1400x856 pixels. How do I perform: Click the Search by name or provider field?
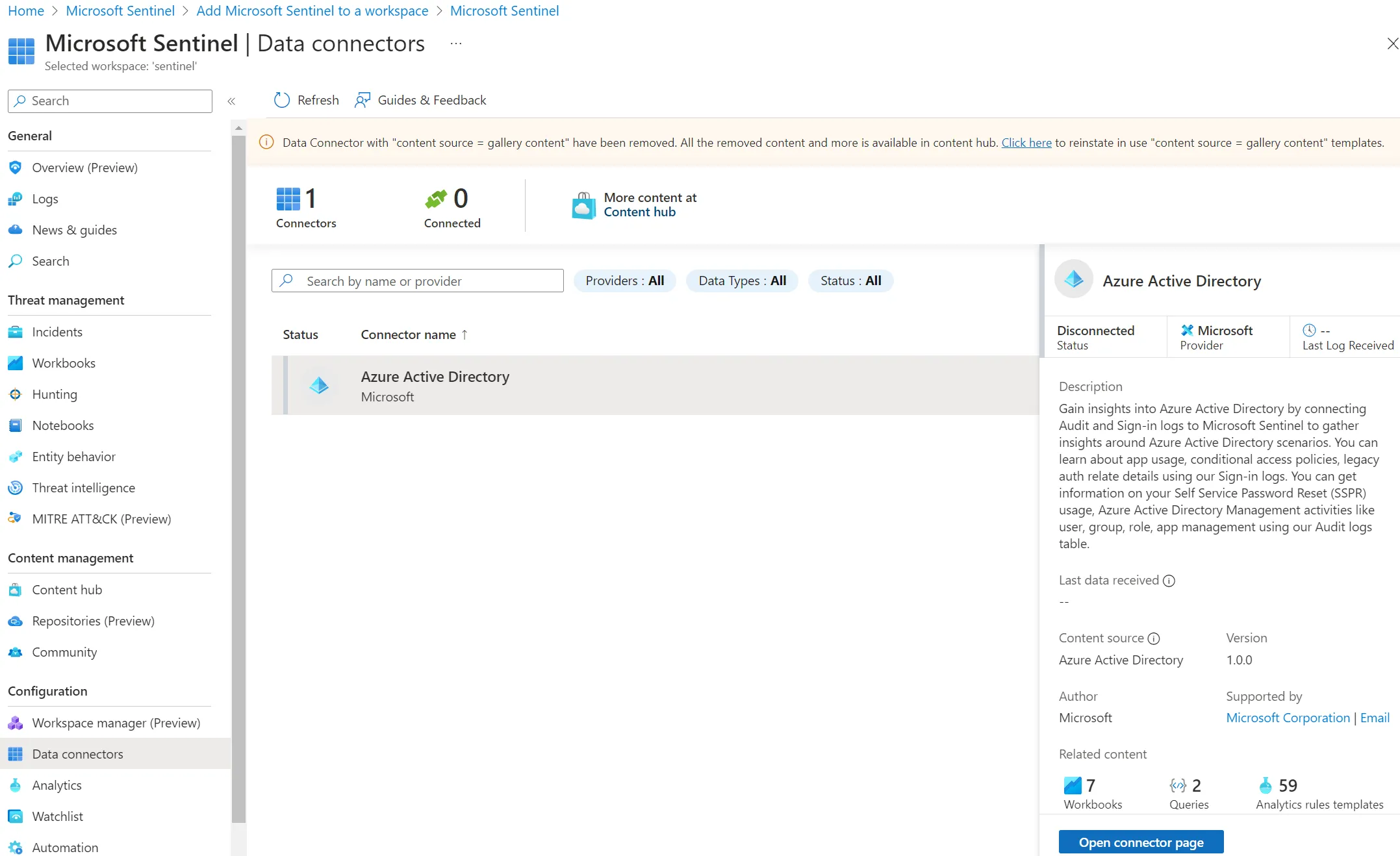coord(417,281)
